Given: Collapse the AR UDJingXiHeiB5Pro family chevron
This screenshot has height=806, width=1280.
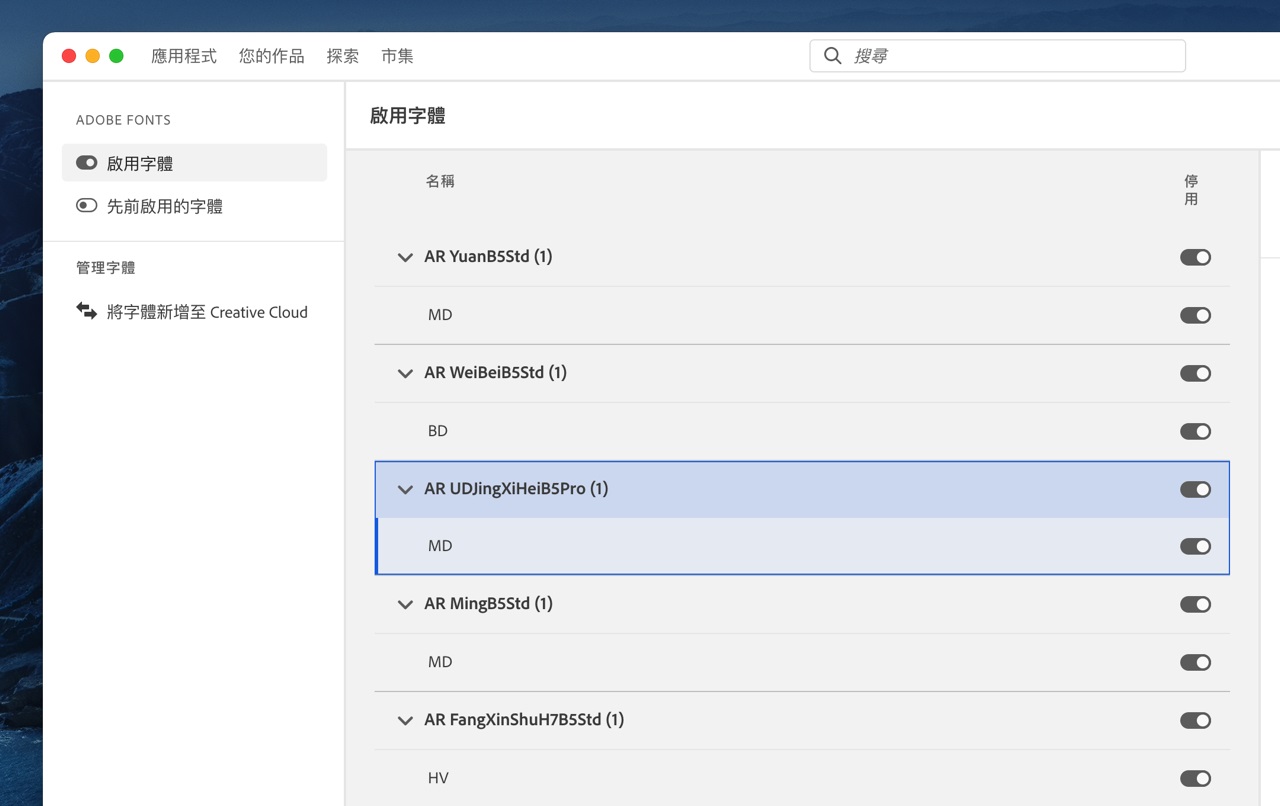Looking at the screenshot, I should pos(405,490).
